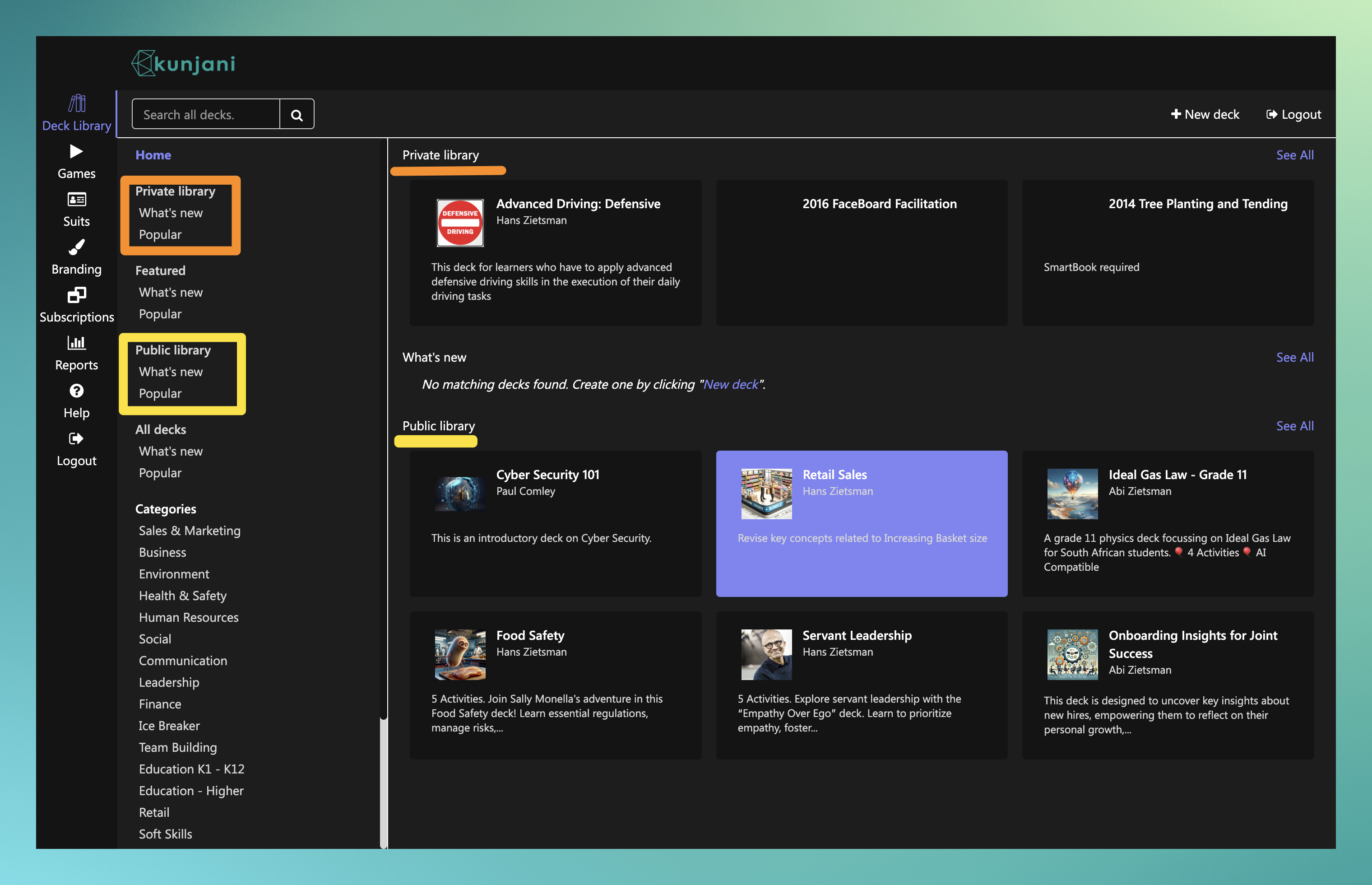Select What's new under Featured

coord(171,293)
